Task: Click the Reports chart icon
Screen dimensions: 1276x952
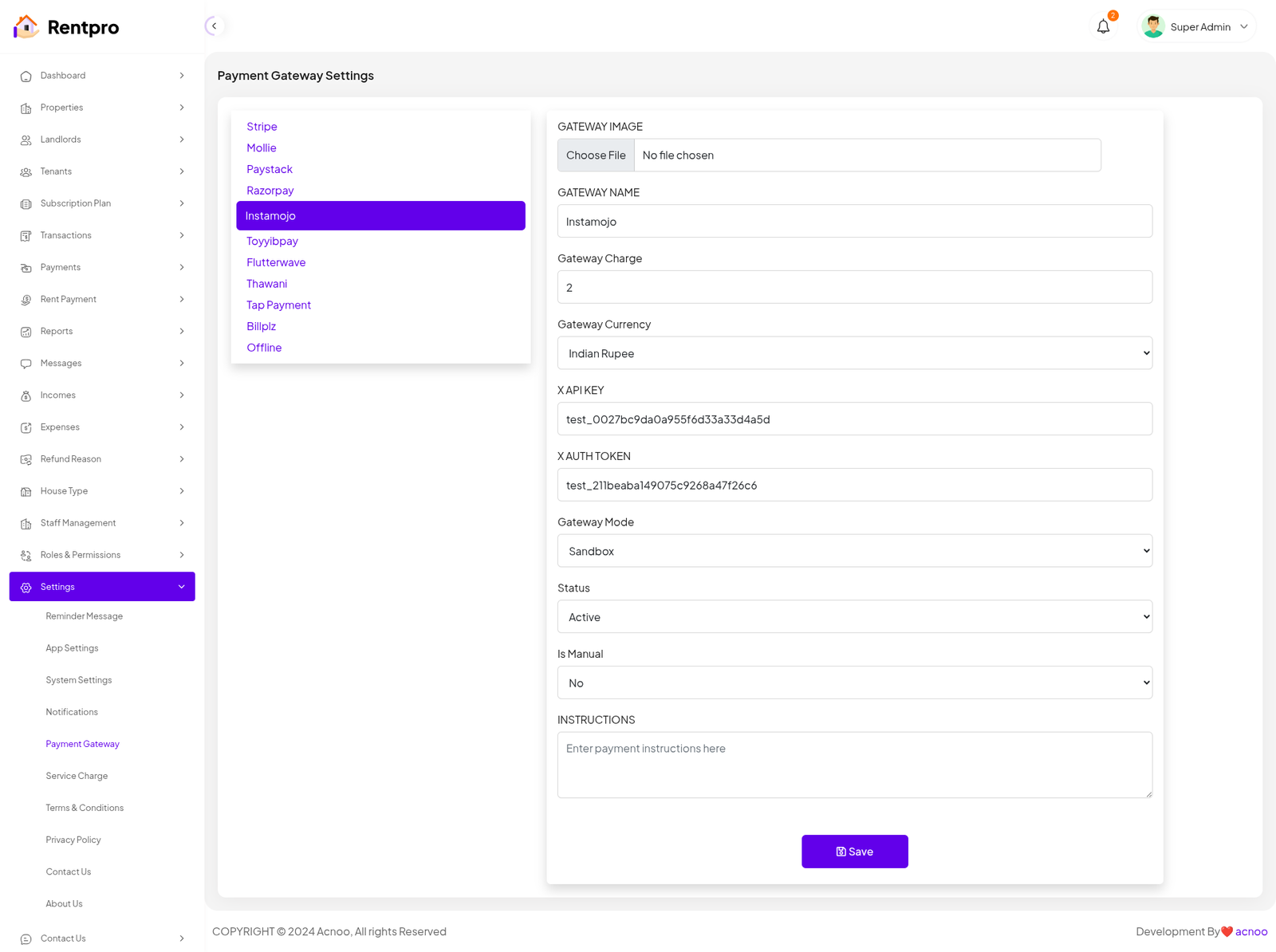Action: click(26, 332)
